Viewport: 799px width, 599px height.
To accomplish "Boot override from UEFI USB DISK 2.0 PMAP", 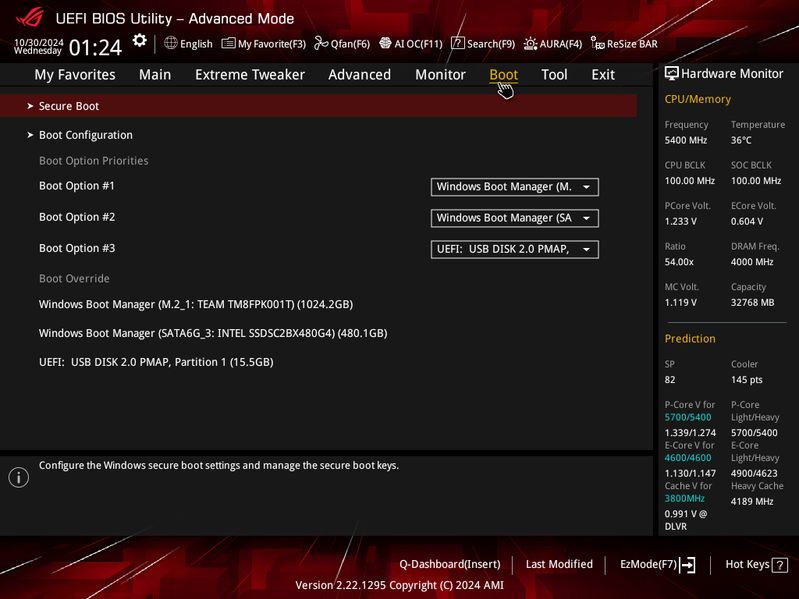I will 156,362.
